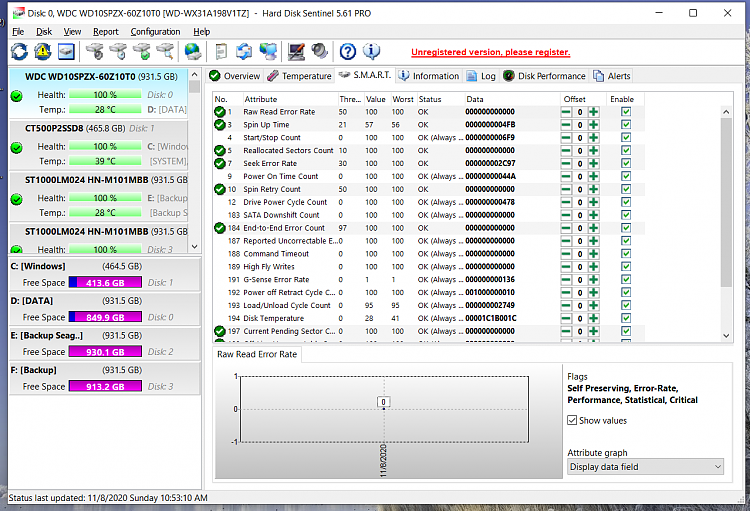
Task: Click the disk with clock toolbar icon
Action: pyautogui.click(x=118, y=51)
